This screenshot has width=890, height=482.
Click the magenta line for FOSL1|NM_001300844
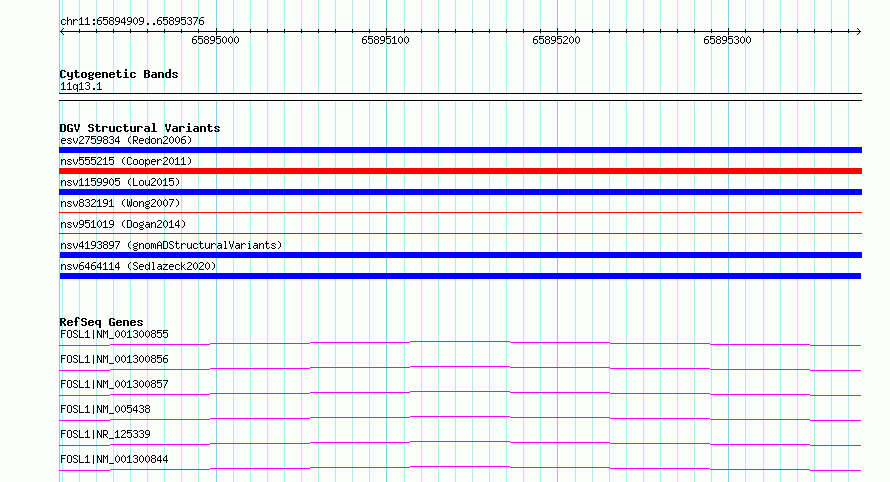[460, 468]
